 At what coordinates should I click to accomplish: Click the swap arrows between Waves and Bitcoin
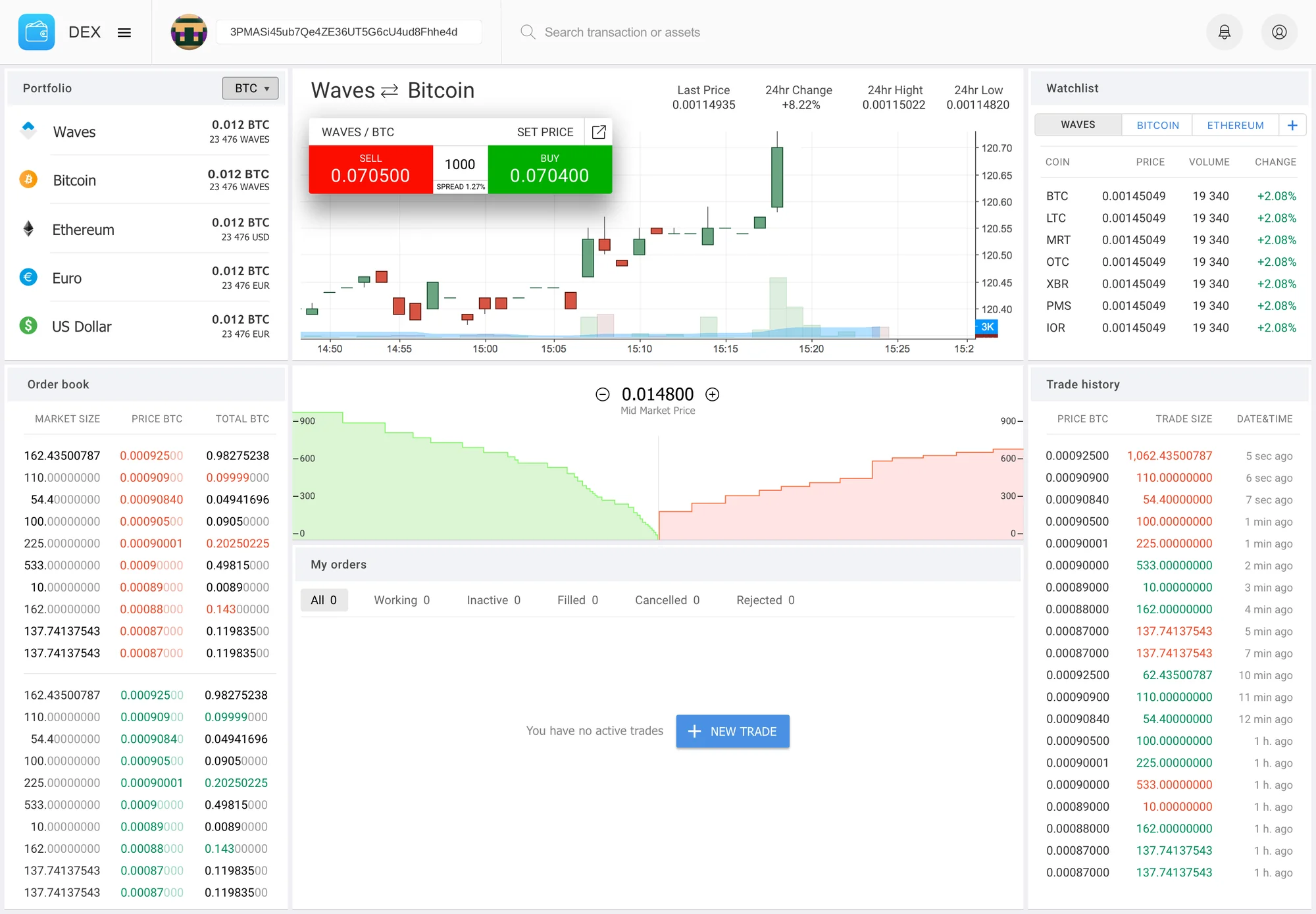[x=390, y=91]
